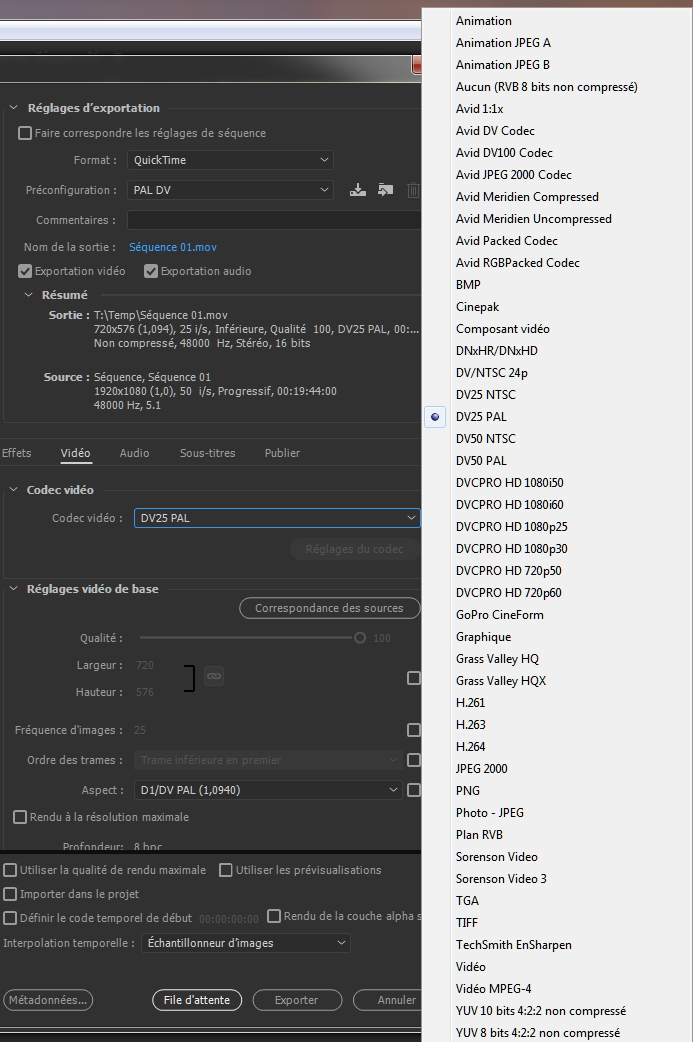Open the Aspect D1/DV PAL dropdown
The width and height of the screenshot is (693, 1042).
coord(267,790)
